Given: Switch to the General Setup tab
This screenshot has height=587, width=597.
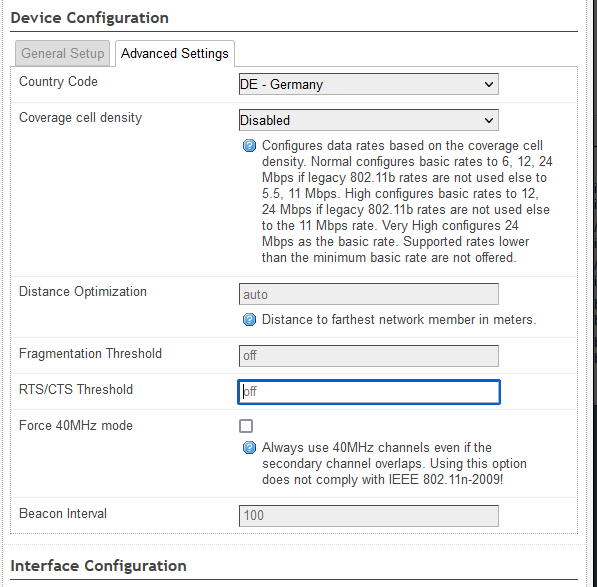Looking at the screenshot, I should point(62,54).
